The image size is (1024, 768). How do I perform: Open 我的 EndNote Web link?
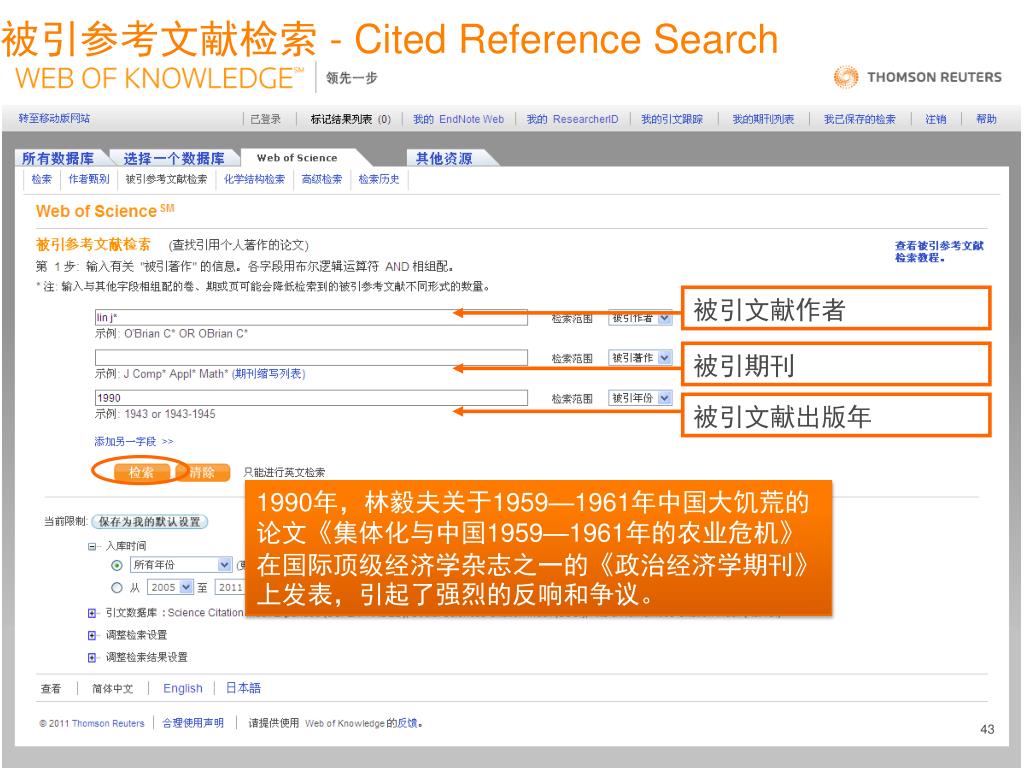click(458, 119)
